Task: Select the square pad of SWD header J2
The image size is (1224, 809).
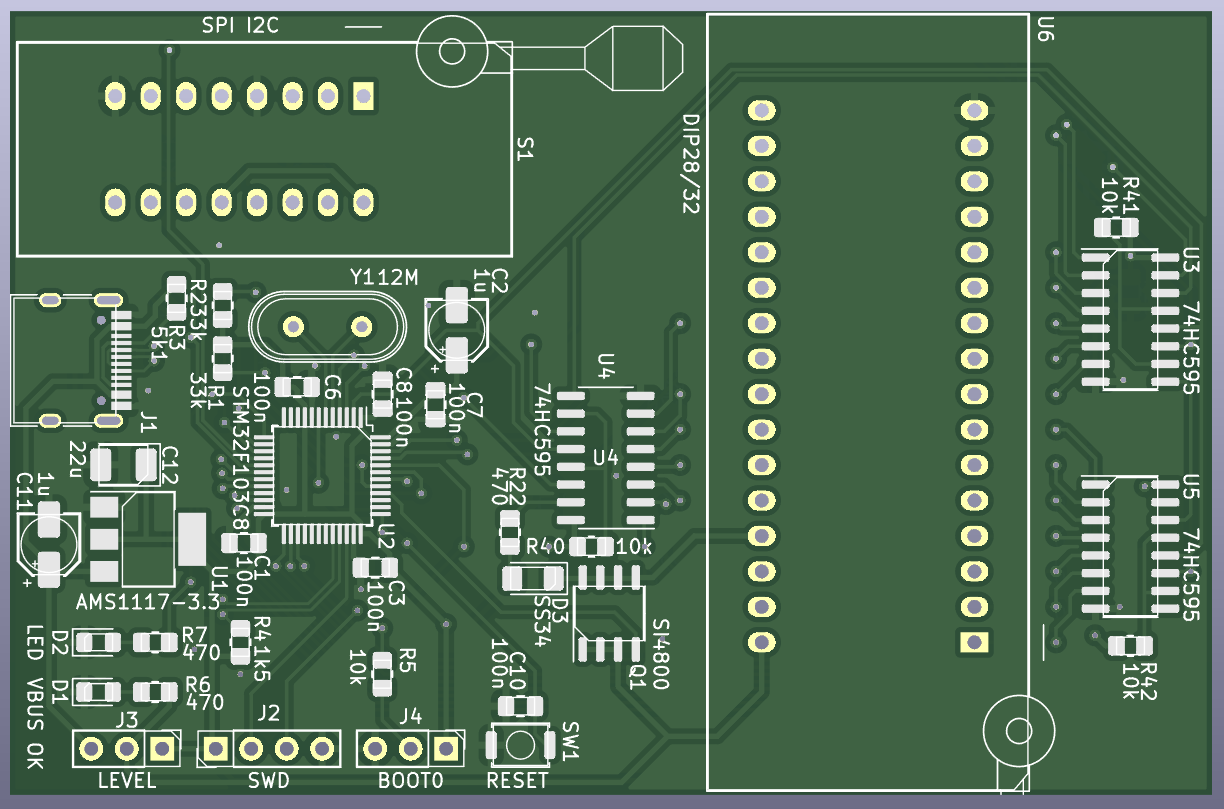Action: pos(216,748)
